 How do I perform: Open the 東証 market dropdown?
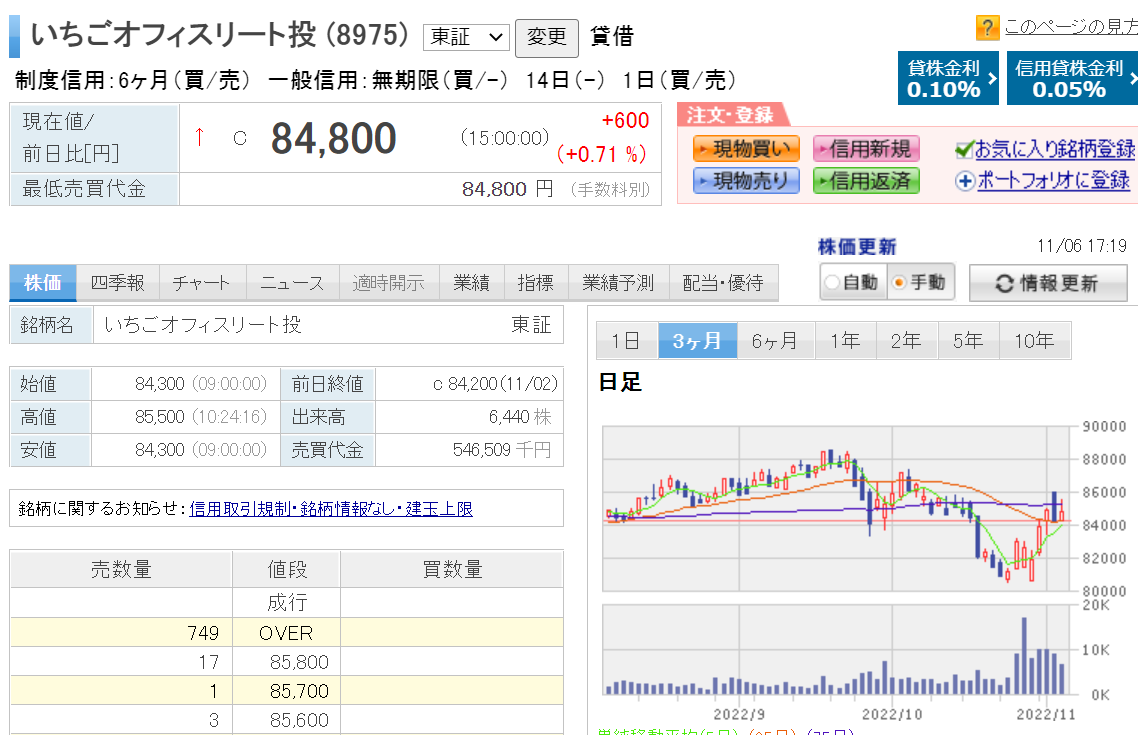tap(466, 37)
